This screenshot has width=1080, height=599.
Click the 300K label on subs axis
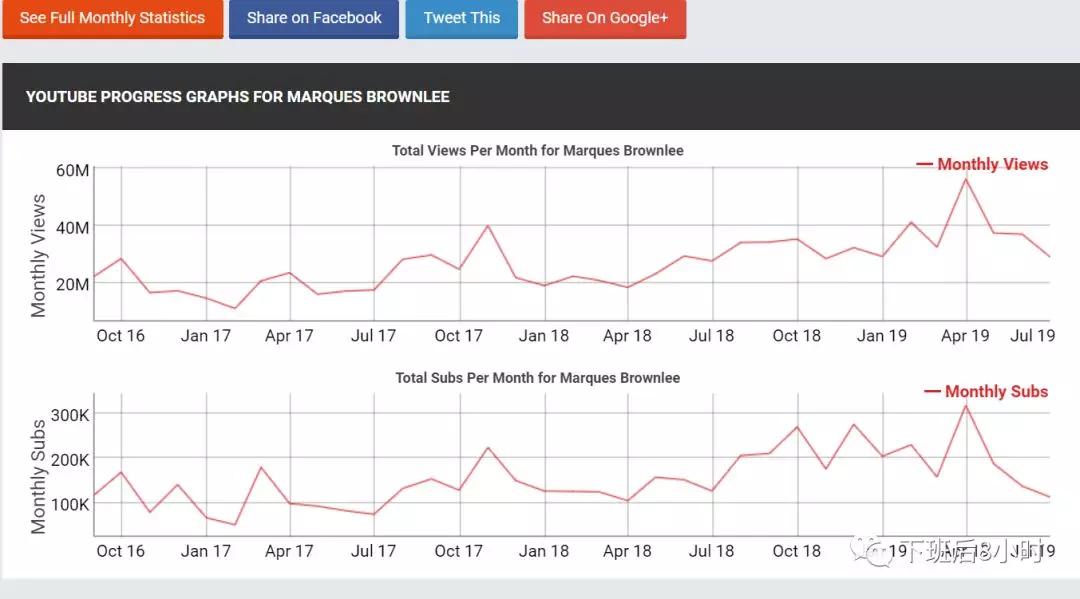[71, 414]
